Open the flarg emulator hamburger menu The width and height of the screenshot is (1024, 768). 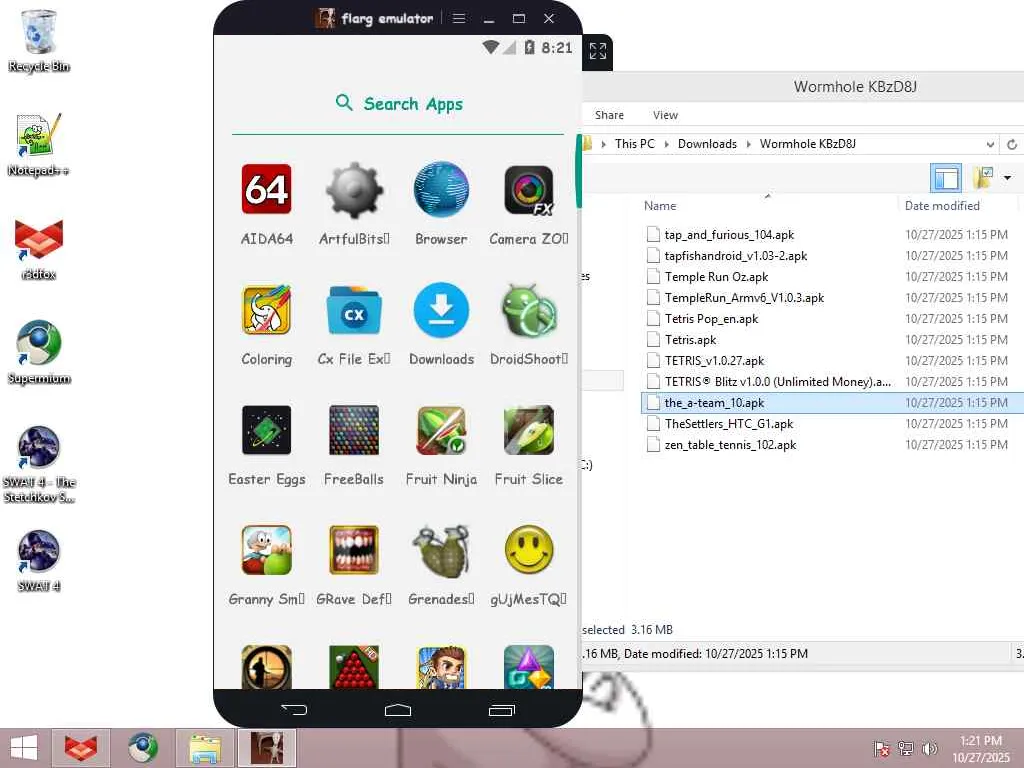tap(459, 18)
